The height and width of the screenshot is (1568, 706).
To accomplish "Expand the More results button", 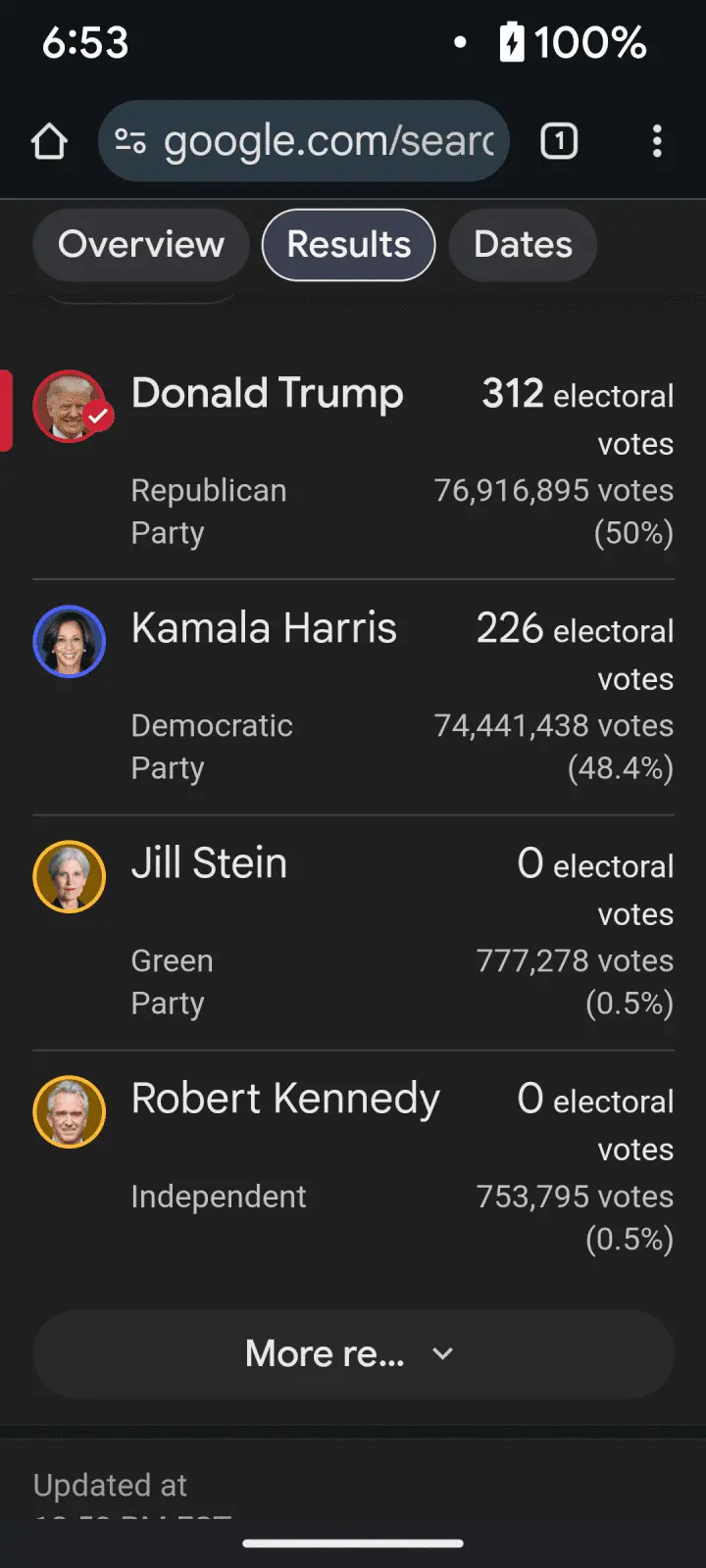I will (326, 1353).
